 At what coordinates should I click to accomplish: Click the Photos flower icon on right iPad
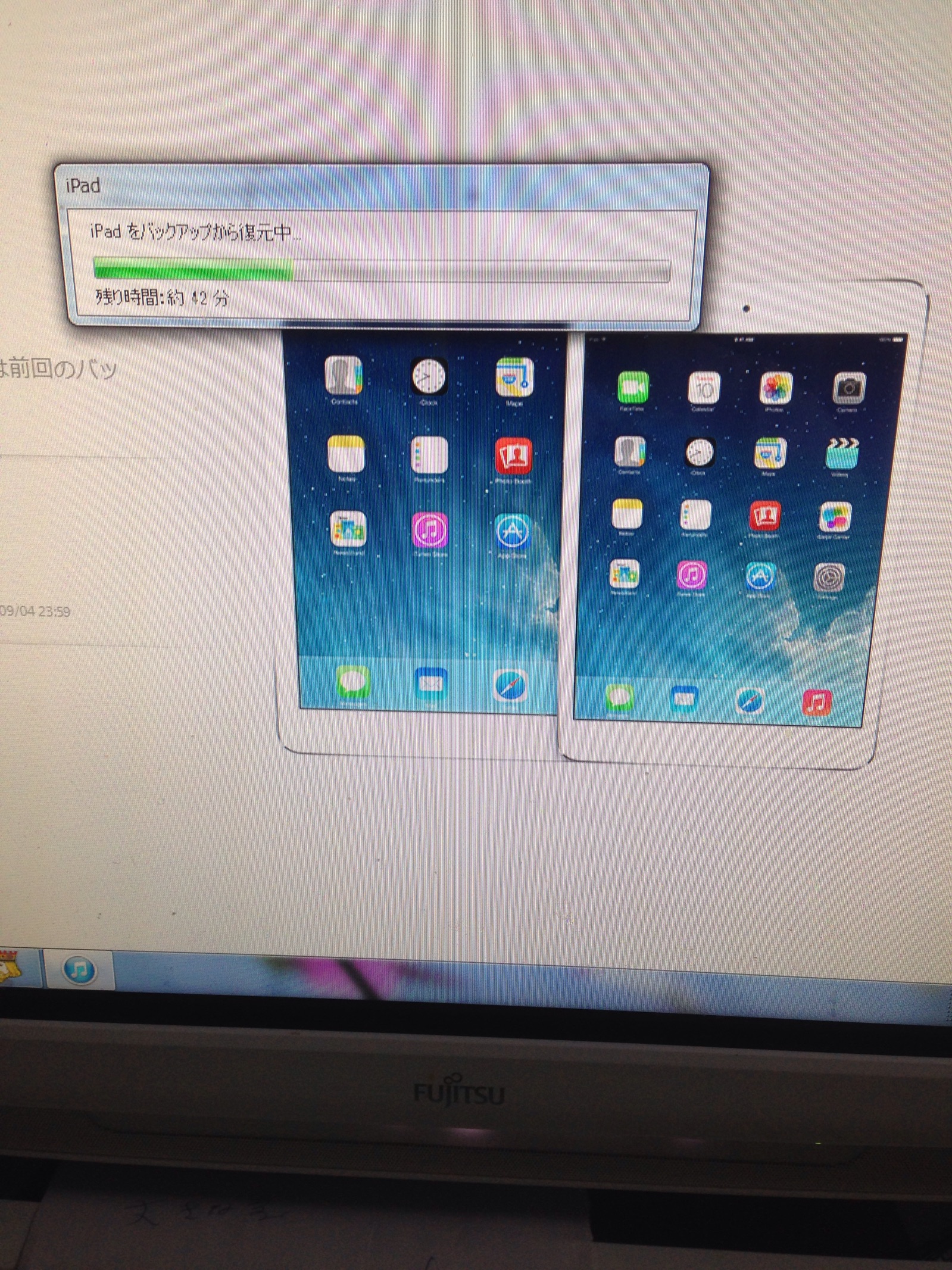click(775, 388)
